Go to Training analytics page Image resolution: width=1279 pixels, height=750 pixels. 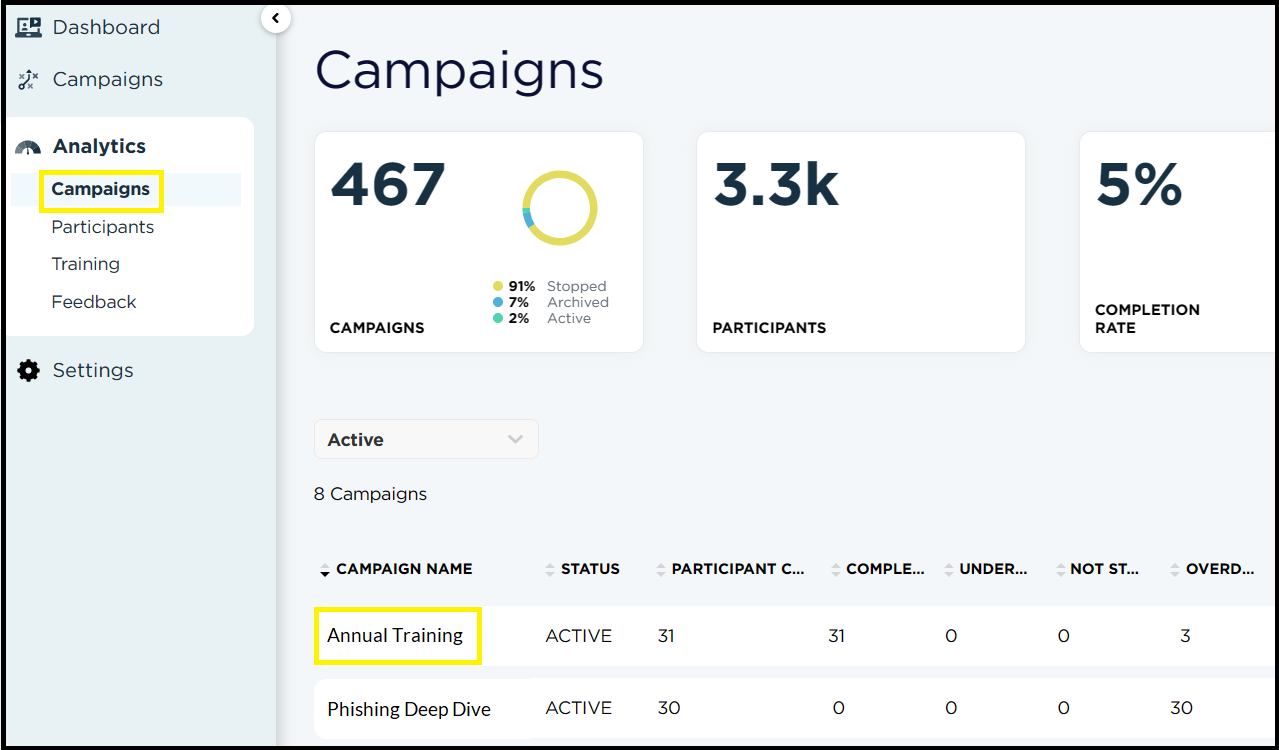tap(86, 264)
